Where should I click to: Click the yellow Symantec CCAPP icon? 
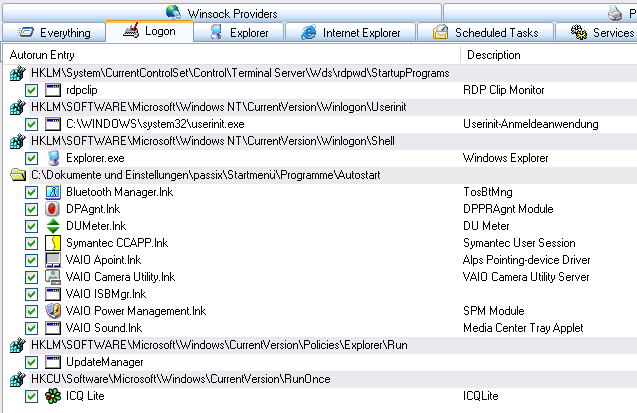(x=53, y=243)
